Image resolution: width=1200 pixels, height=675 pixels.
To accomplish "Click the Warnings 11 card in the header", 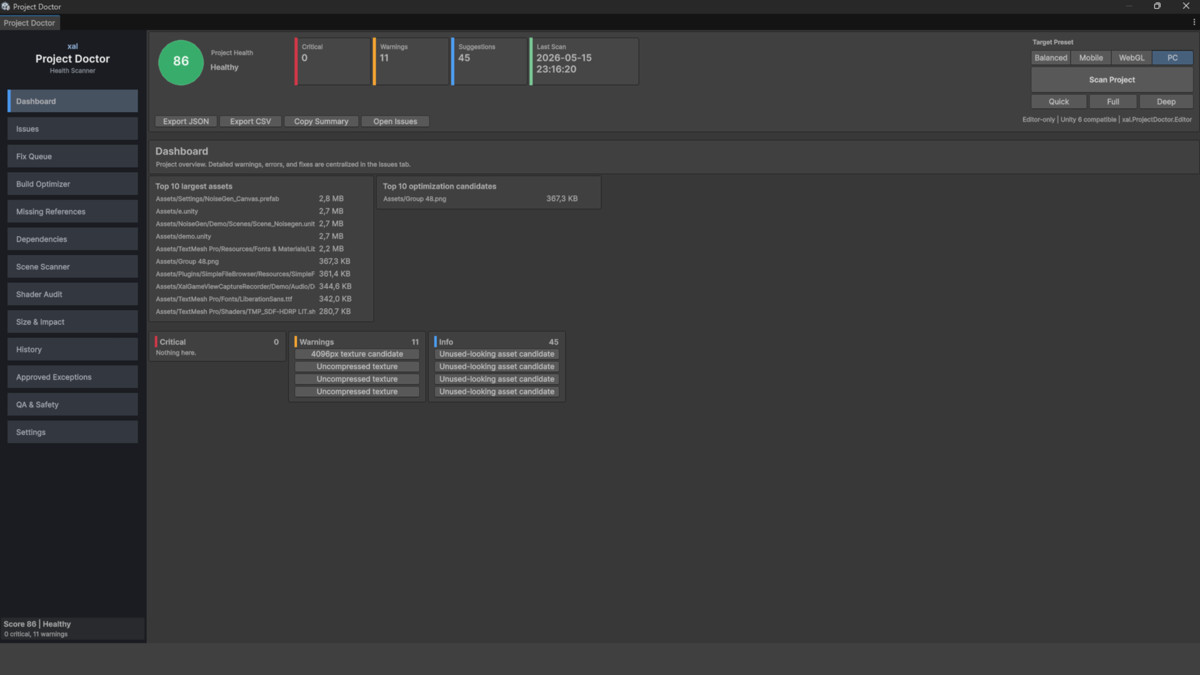I will 410,61.
